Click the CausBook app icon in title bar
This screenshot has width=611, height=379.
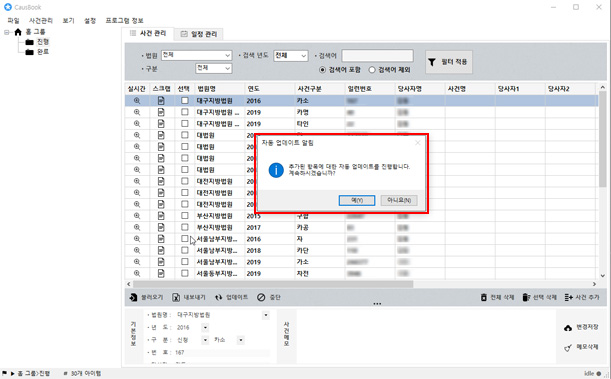(x=8, y=7)
